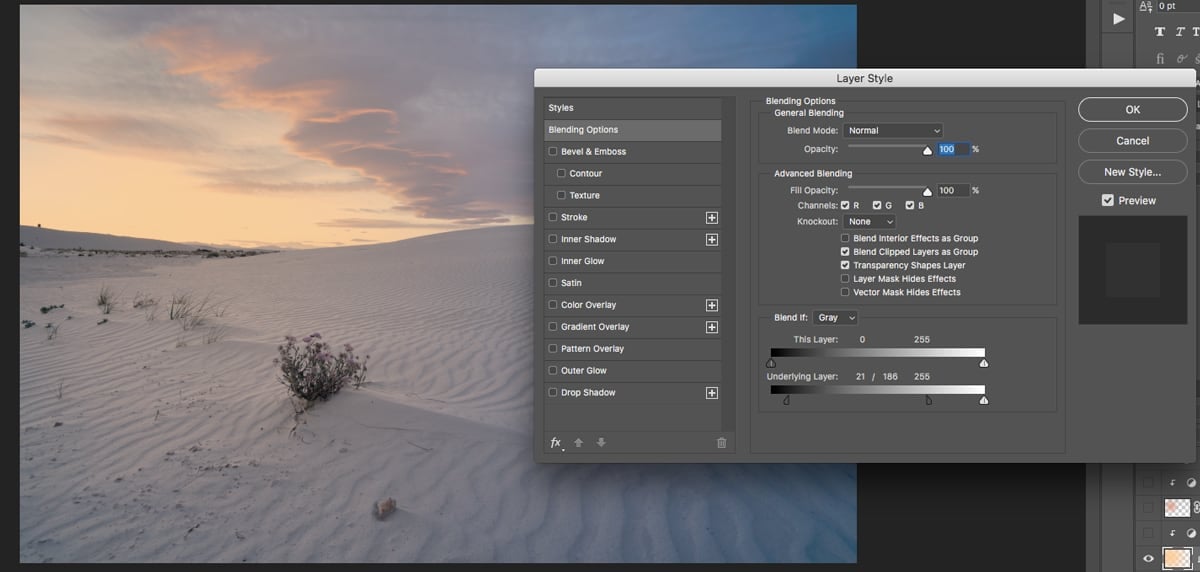Add another Color Overlay with plus icon
The height and width of the screenshot is (572, 1200).
coord(712,305)
